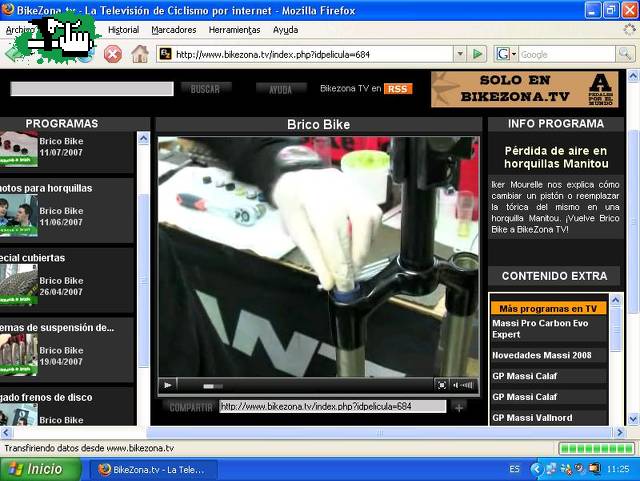Click the video progress bar
Image resolution: width=640 pixels, height=481 pixels.
coord(305,385)
